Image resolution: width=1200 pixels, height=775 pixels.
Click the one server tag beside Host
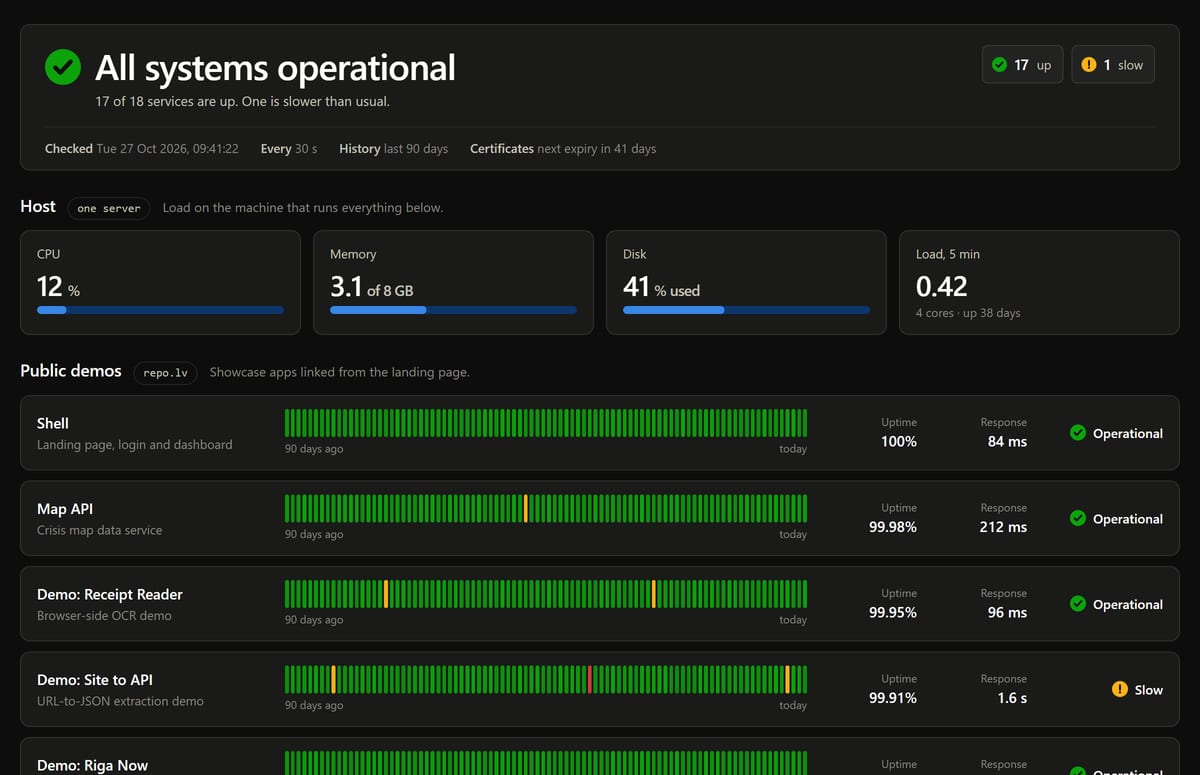click(109, 208)
